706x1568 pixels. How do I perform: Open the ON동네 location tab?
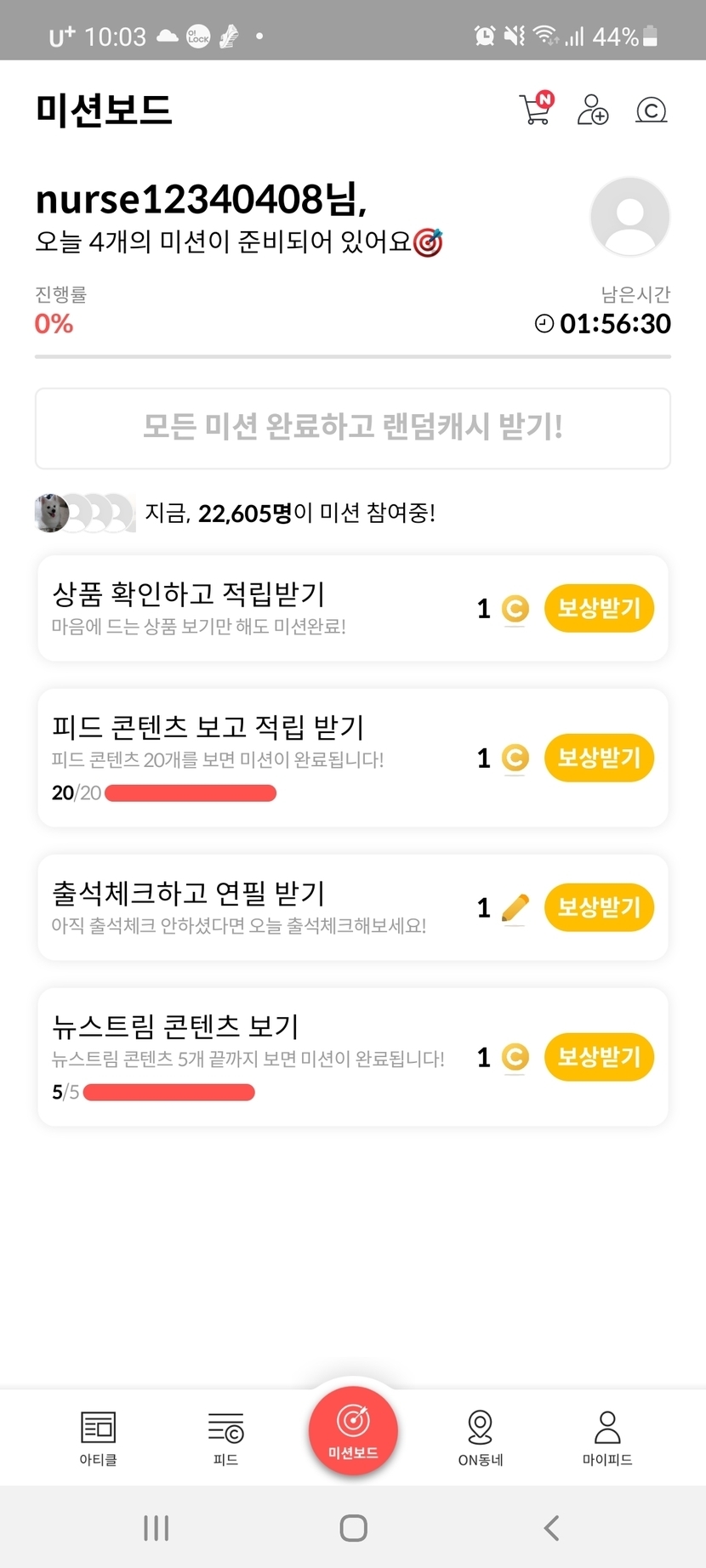(481, 1438)
